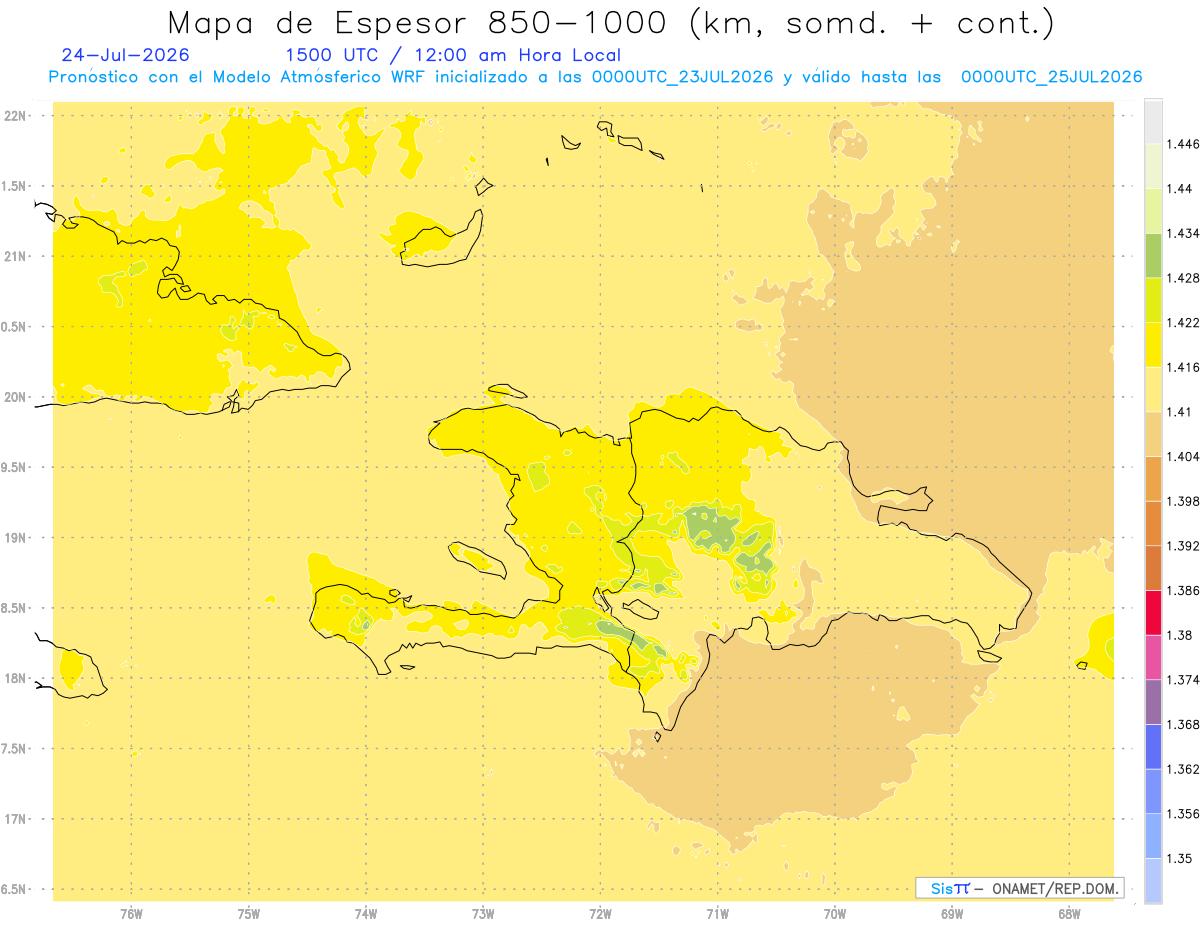Click the '20N' latitude label
The image size is (1200, 927).
coord(17,398)
